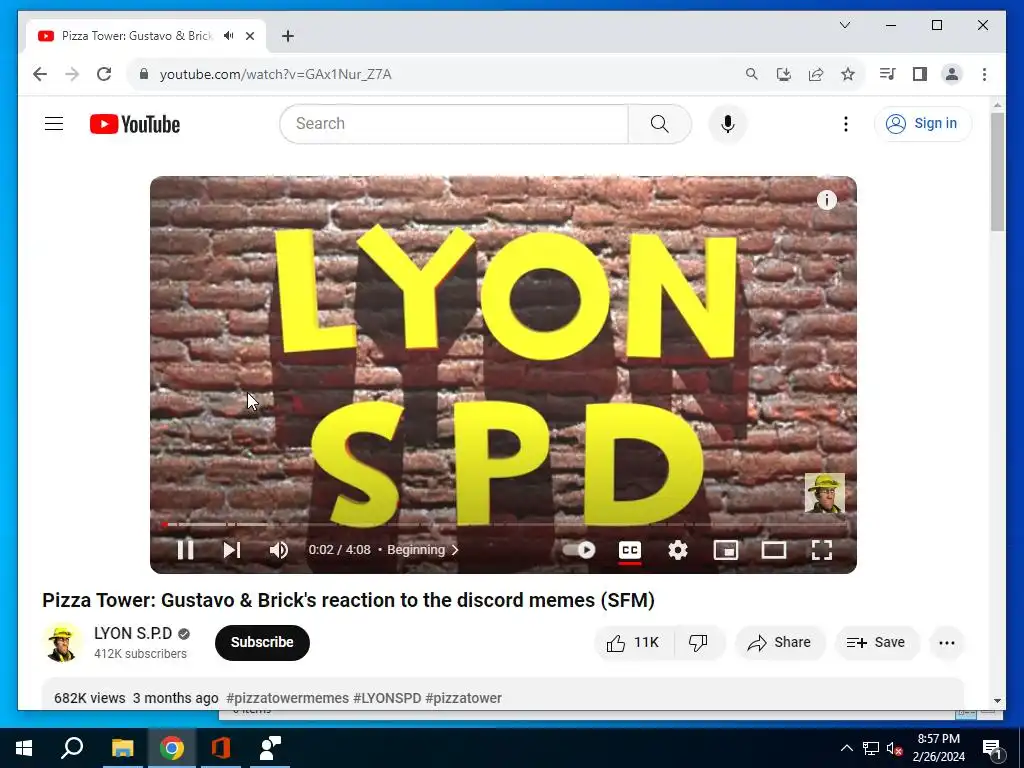The width and height of the screenshot is (1024, 768).
Task: Reload the current page
Action: 104,74
